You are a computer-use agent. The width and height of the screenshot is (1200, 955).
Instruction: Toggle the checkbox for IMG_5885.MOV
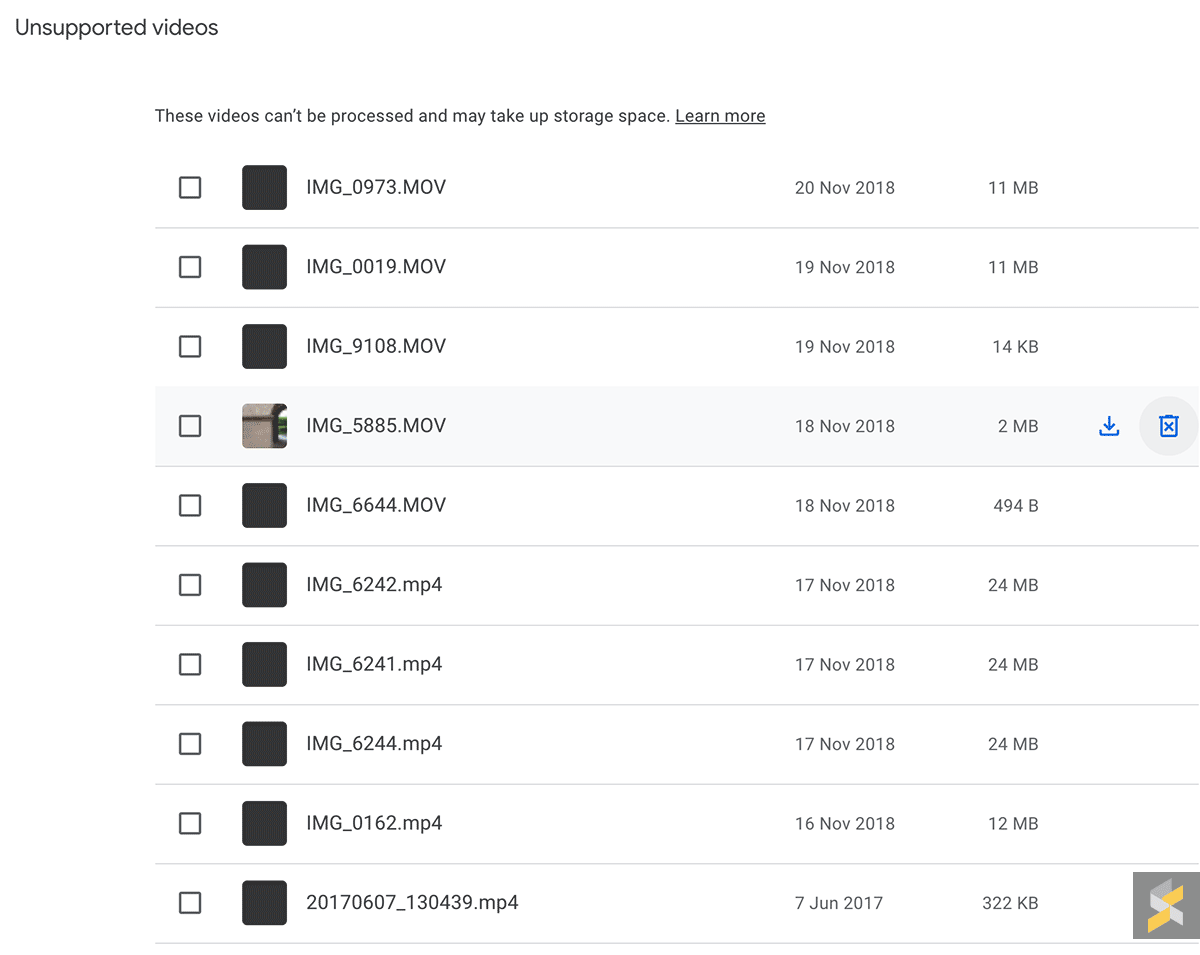pos(190,426)
